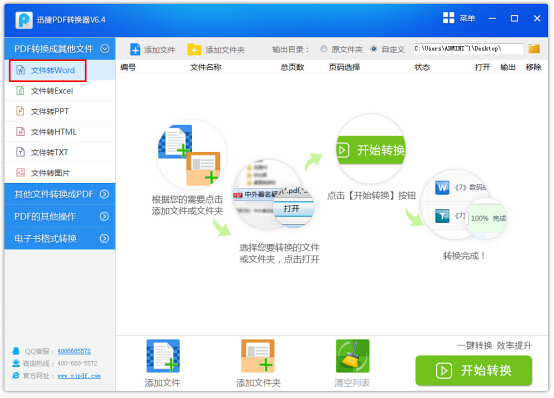Click the output directory path field
Image resolution: width=554 pixels, height=398 pixels.
pos(468,49)
